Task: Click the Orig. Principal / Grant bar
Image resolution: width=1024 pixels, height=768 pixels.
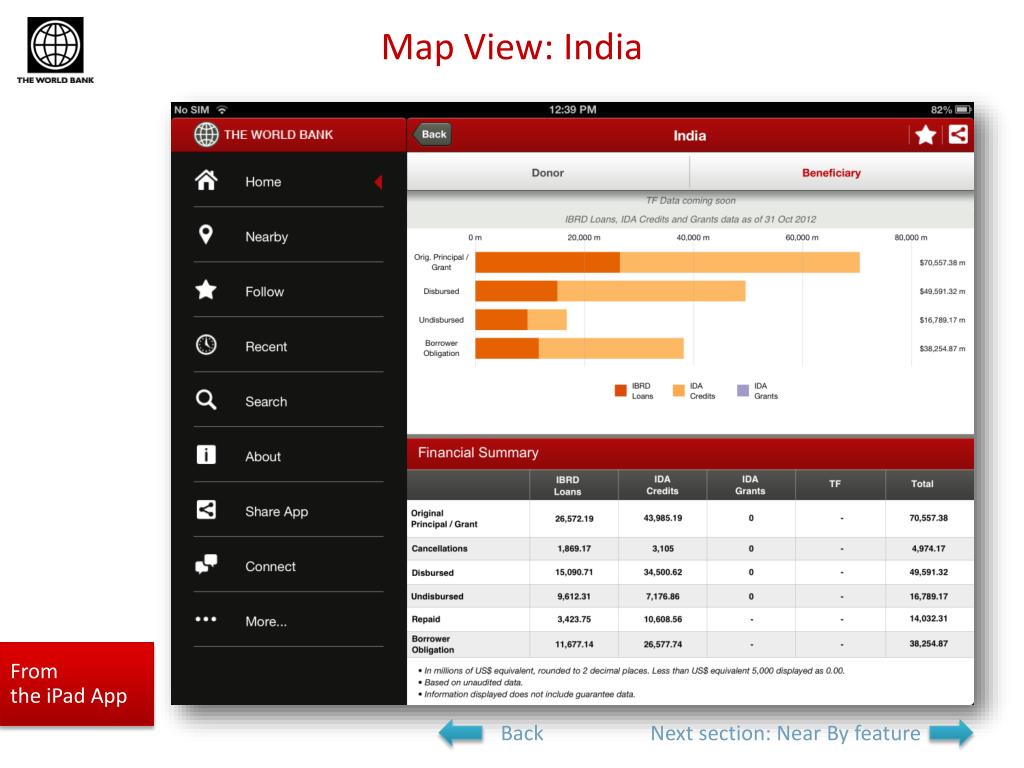Action: 667,263
